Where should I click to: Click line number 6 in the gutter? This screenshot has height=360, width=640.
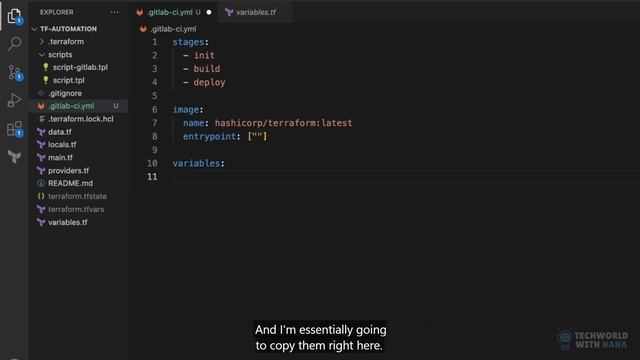pos(155,109)
